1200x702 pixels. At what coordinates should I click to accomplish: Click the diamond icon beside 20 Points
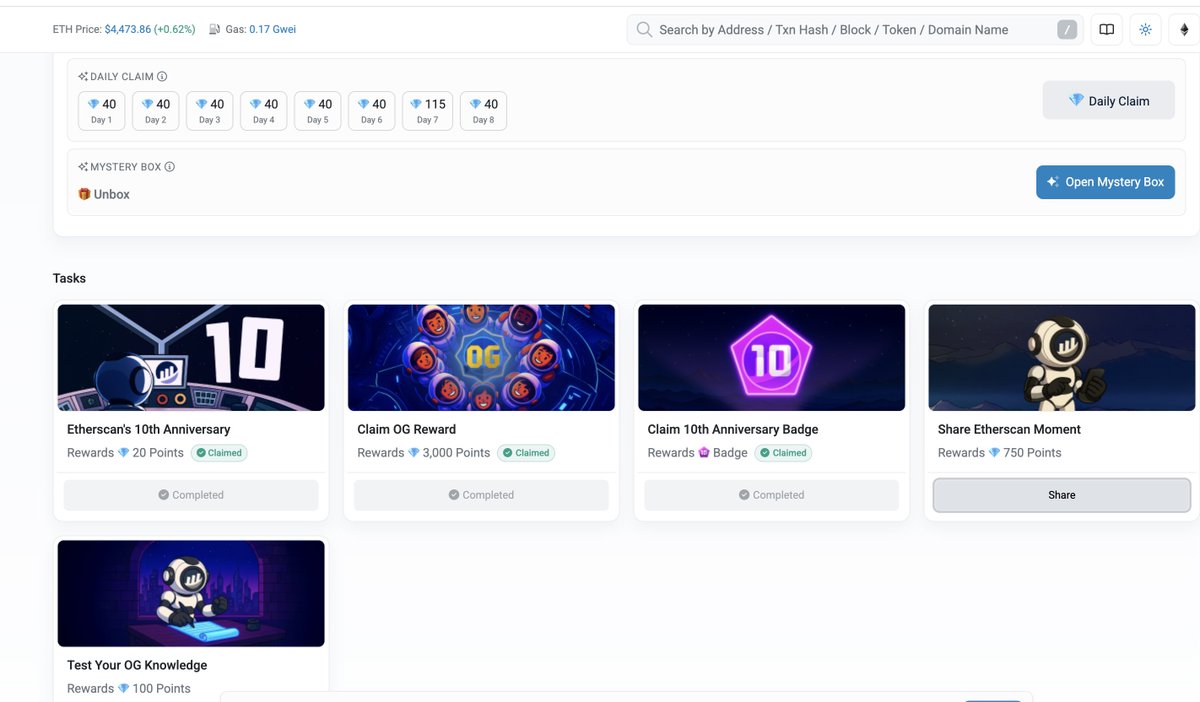(x=124, y=453)
